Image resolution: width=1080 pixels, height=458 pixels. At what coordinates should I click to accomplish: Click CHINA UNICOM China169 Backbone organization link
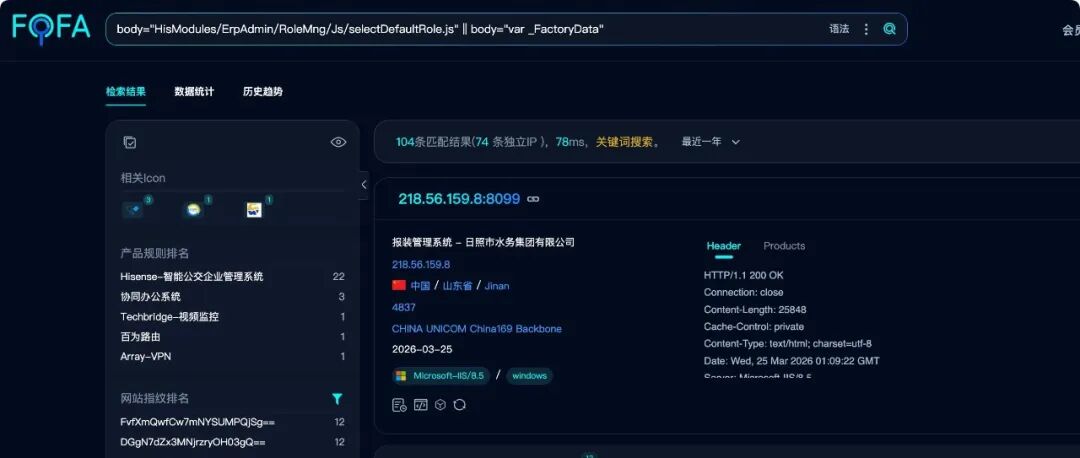pyautogui.click(x=477, y=329)
